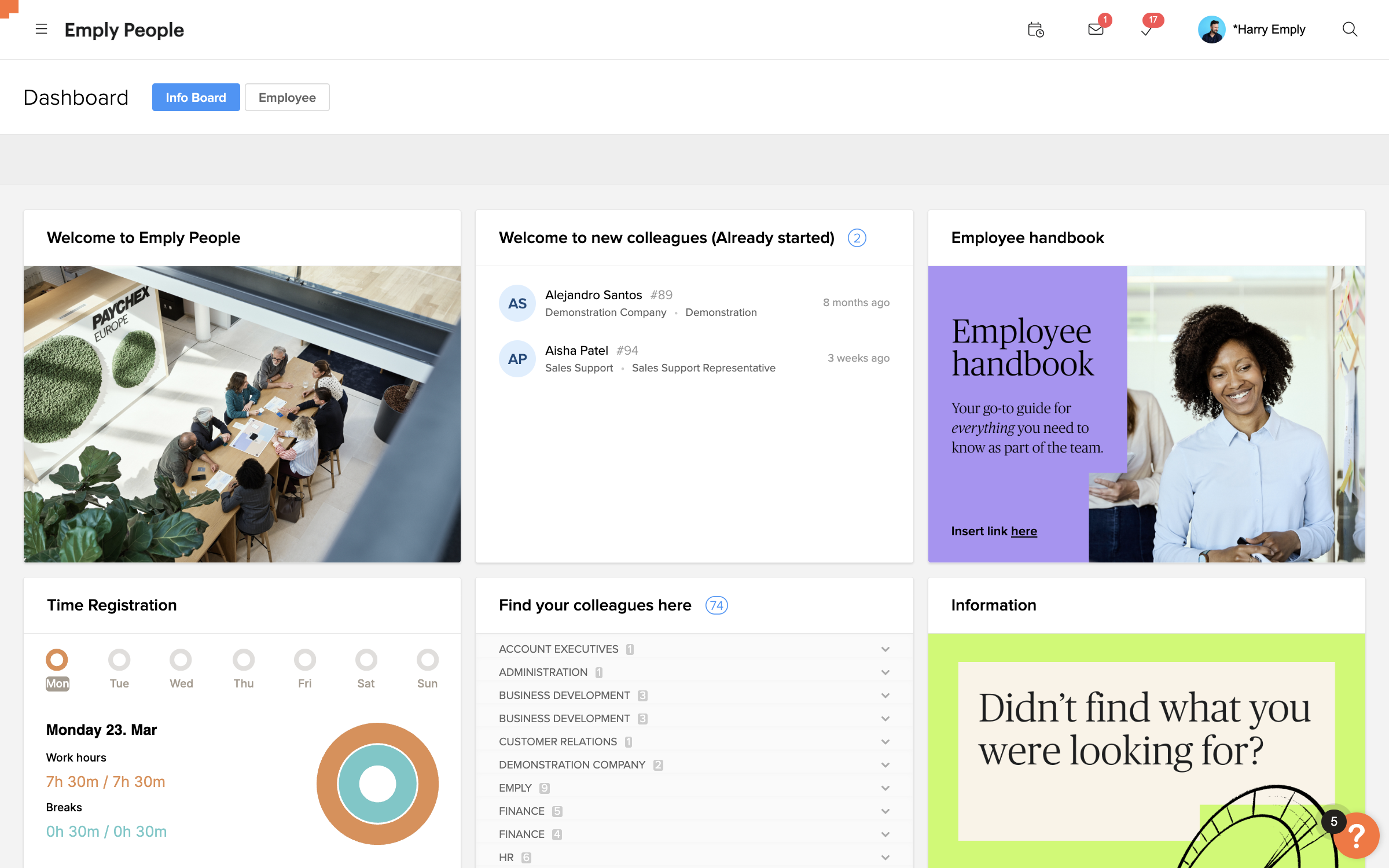This screenshot has height=868, width=1389.
Task: Select the Fri day radio circle
Action: tap(304, 660)
